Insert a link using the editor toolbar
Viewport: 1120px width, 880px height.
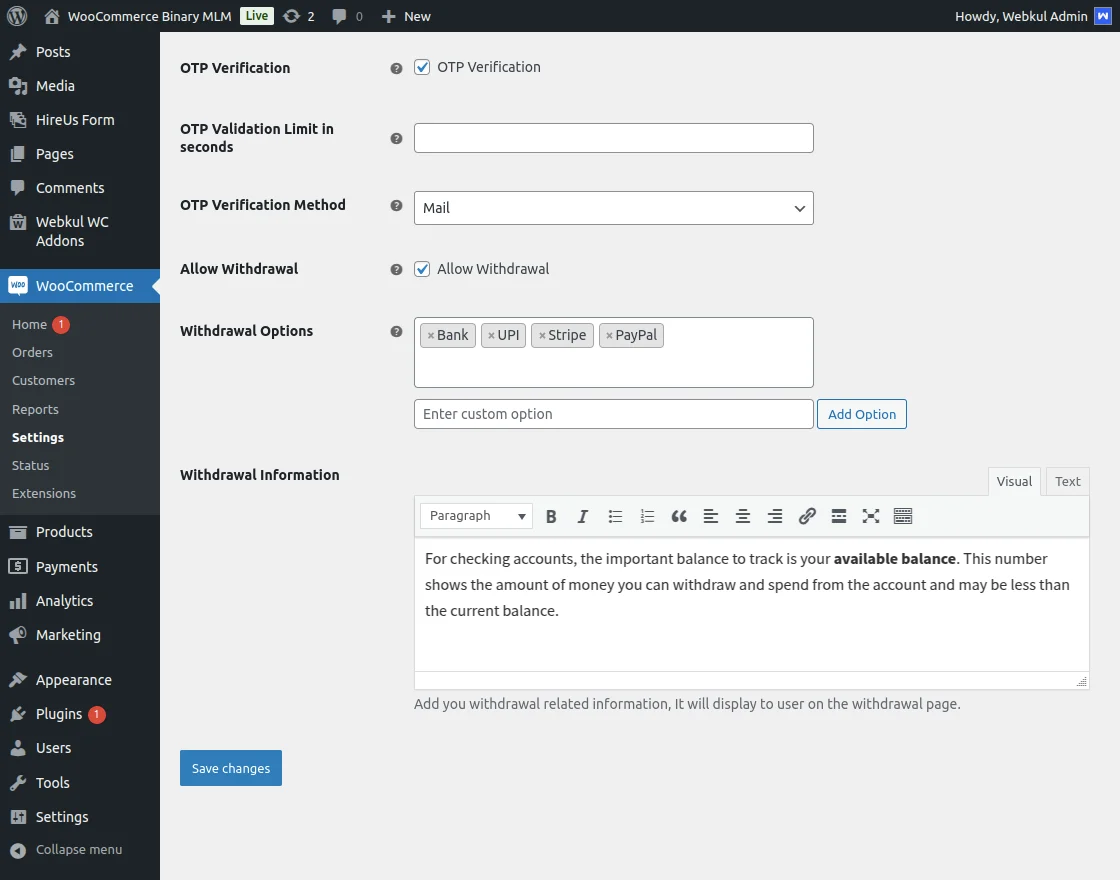coord(807,515)
